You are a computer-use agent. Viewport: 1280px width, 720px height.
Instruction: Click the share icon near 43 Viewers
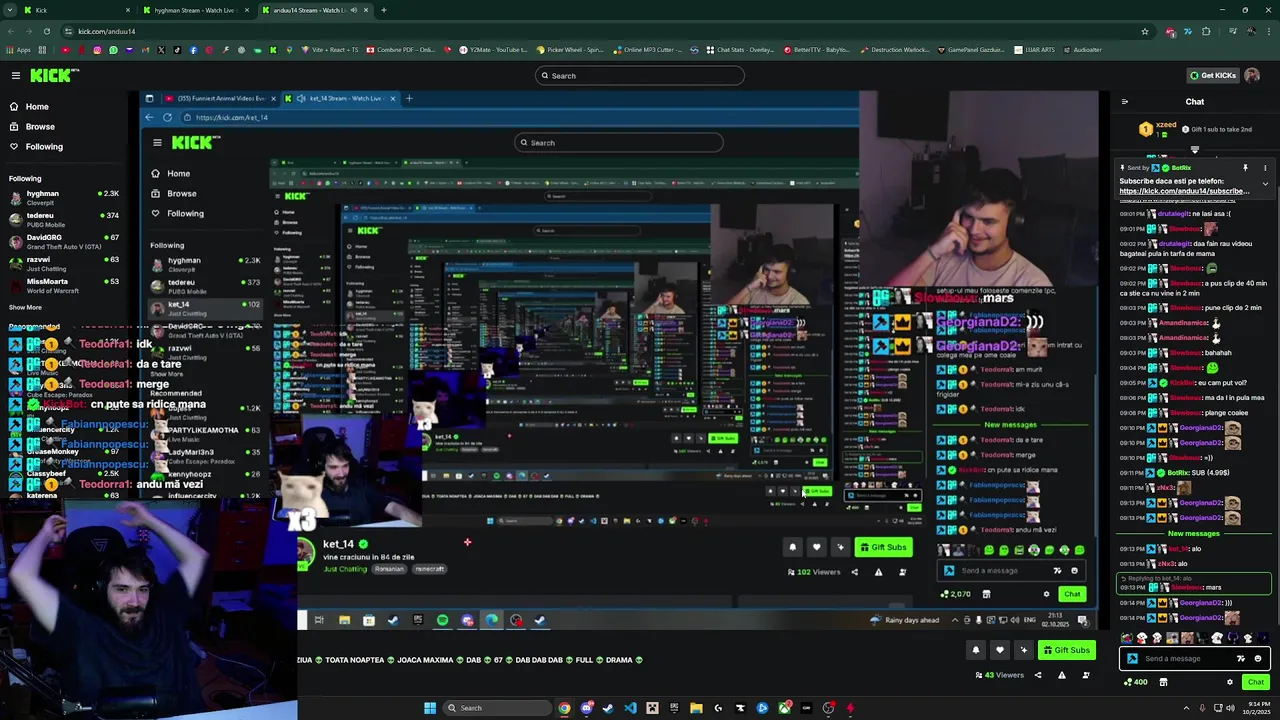click(x=1037, y=675)
